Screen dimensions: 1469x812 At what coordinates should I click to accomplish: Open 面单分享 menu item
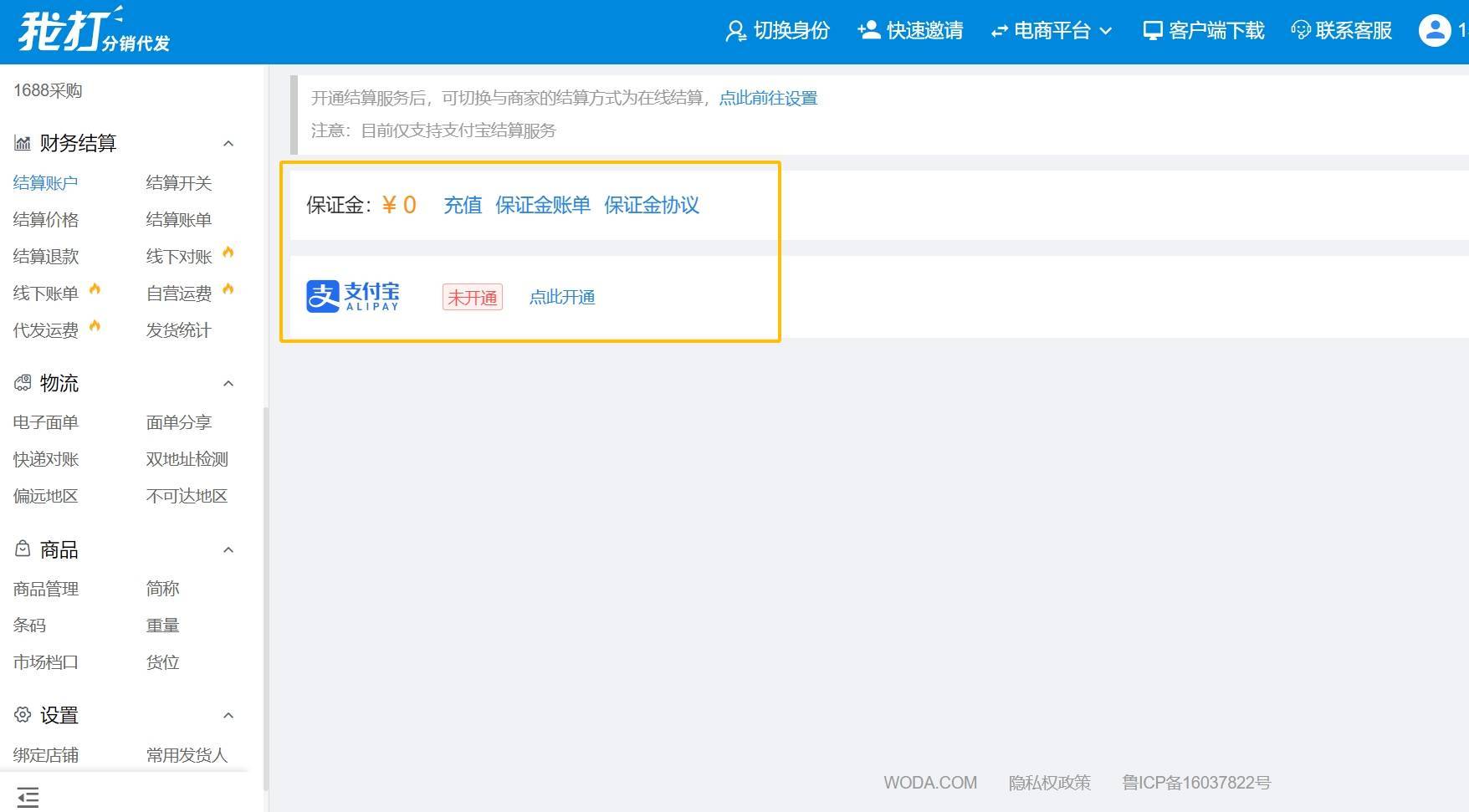tap(179, 422)
